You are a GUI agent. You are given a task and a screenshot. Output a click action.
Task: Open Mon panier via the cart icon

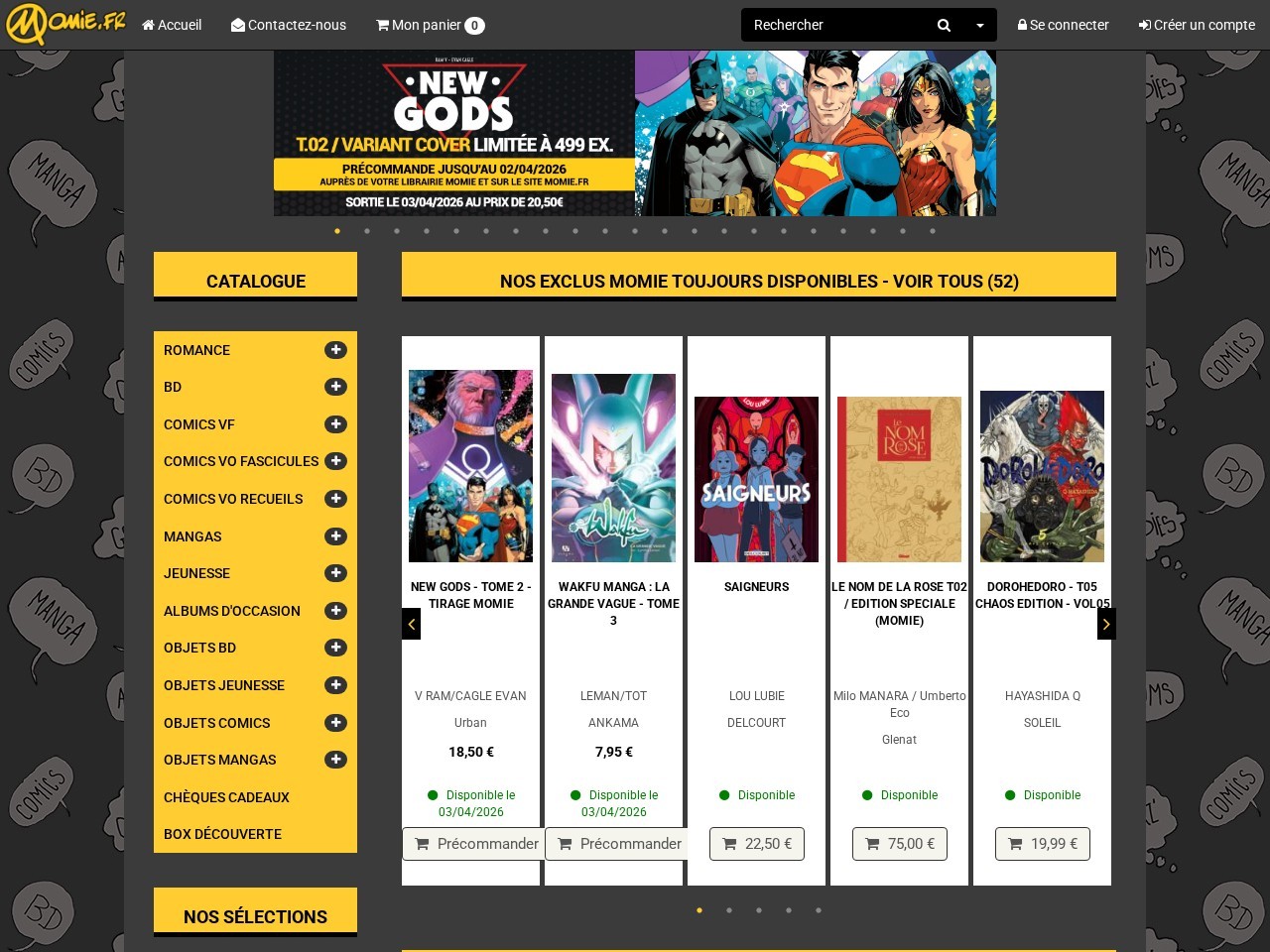click(382, 25)
